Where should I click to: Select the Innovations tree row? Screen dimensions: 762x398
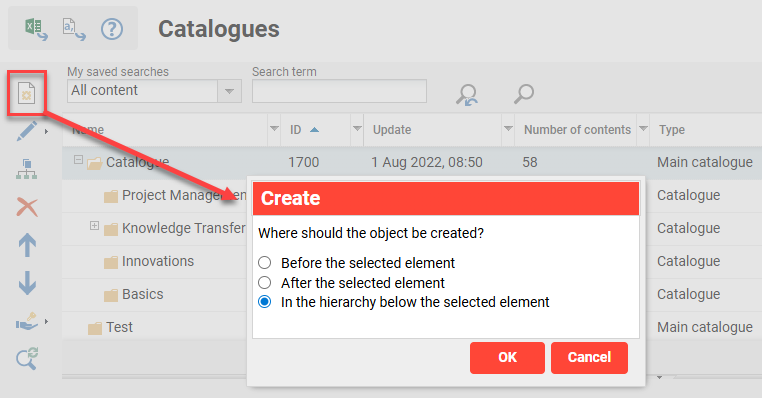tap(157, 261)
